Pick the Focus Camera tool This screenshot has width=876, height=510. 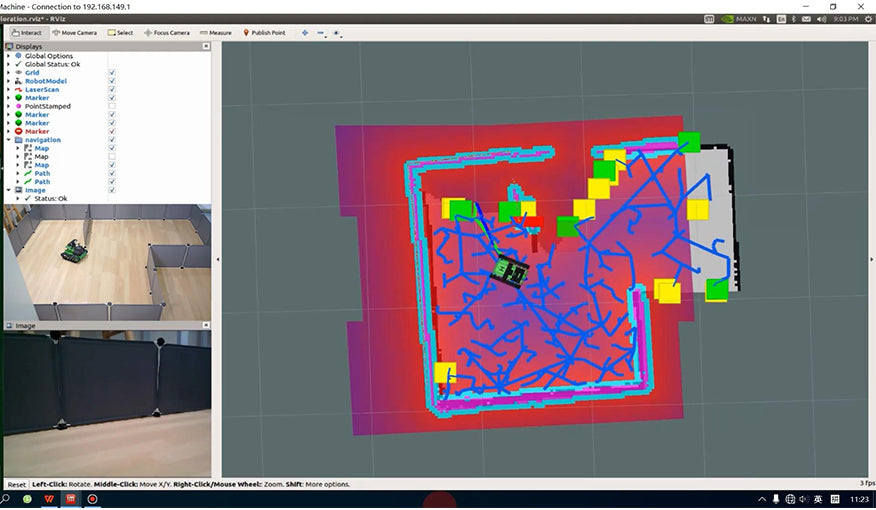click(x=167, y=32)
